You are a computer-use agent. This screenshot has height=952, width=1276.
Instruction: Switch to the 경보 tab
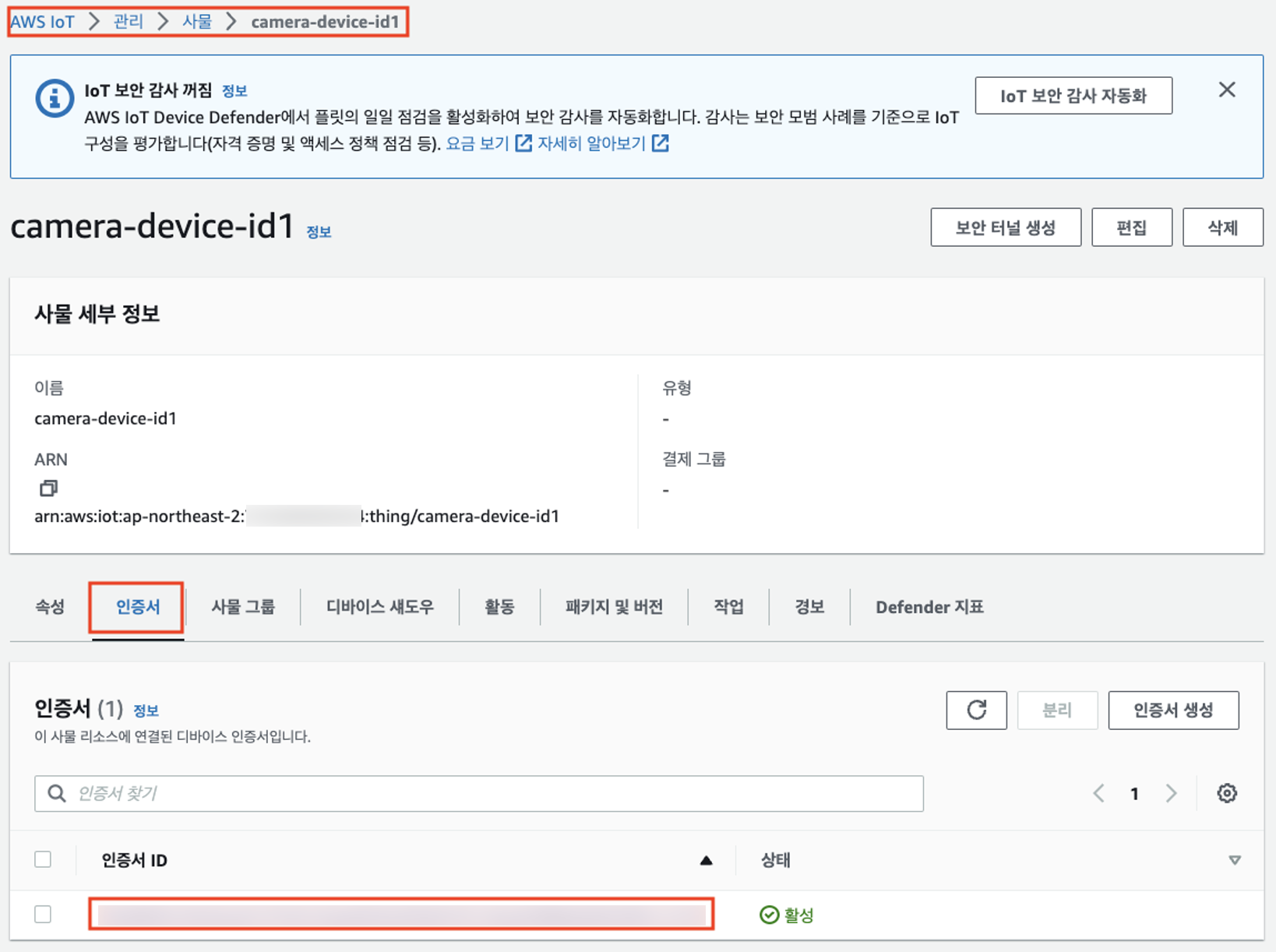tap(809, 607)
